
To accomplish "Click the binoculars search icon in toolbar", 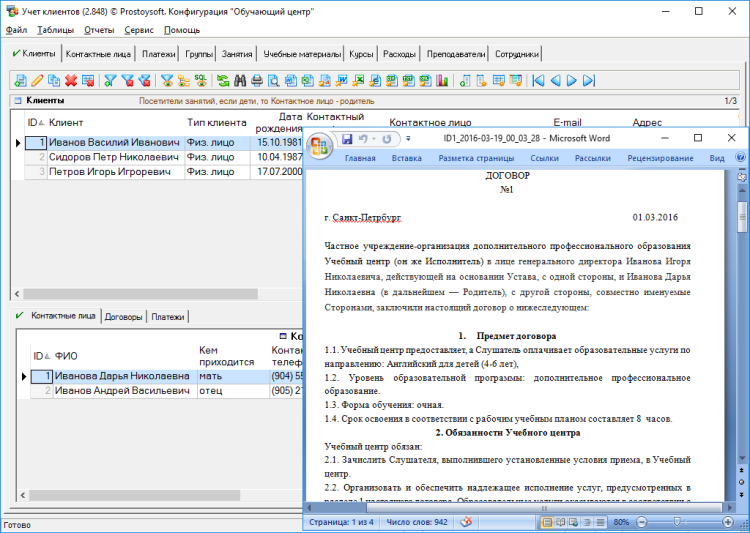I will click(x=240, y=80).
